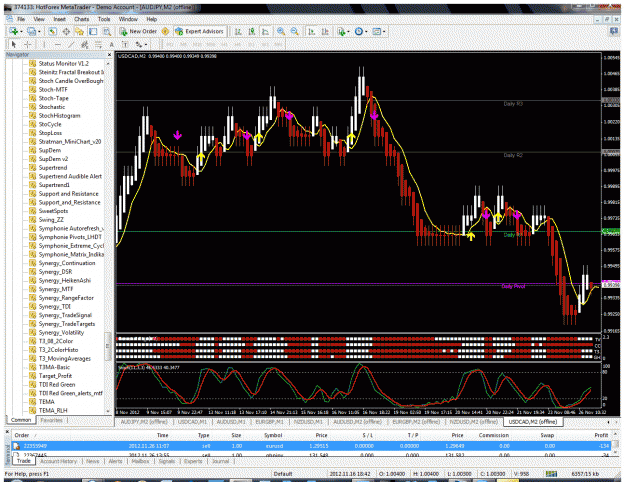625x482 pixels.
Task: Open the NZDUSD,M2 (offline) chart tab
Action: (474, 421)
